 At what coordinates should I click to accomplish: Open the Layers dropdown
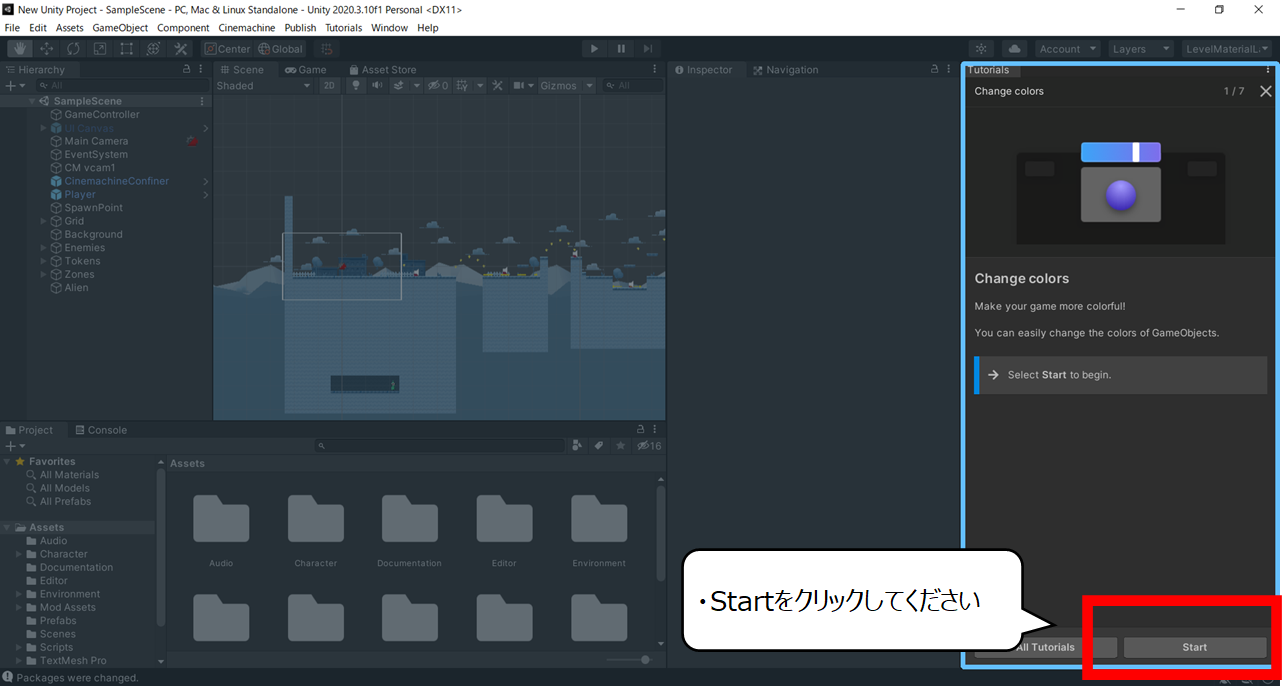point(1140,49)
